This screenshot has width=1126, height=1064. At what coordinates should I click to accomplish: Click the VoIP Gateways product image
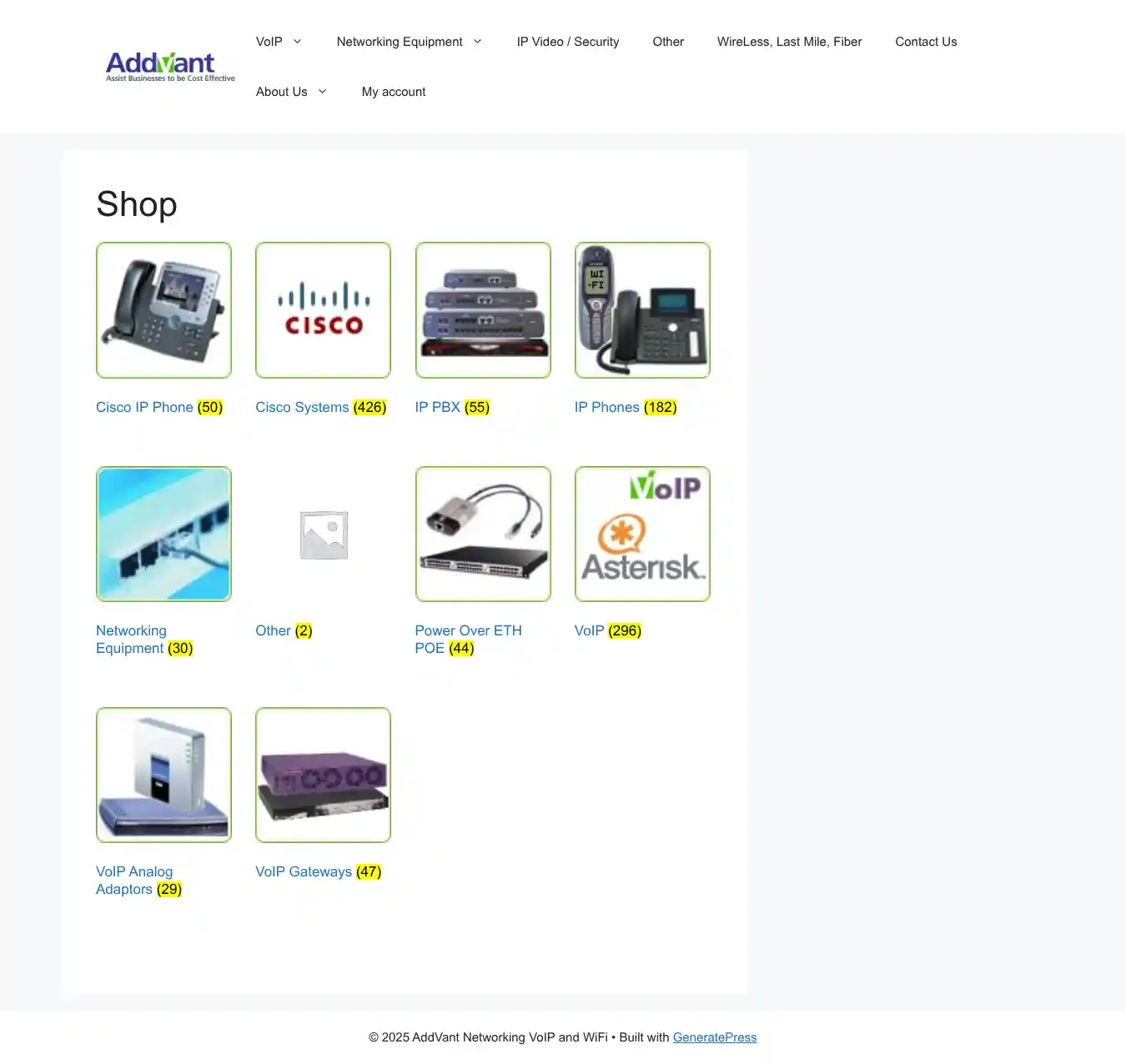(x=323, y=775)
